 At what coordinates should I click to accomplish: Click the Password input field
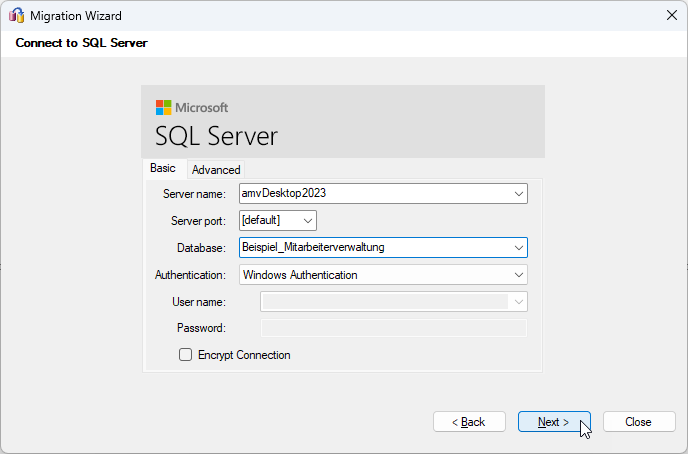[x=393, y=328]
